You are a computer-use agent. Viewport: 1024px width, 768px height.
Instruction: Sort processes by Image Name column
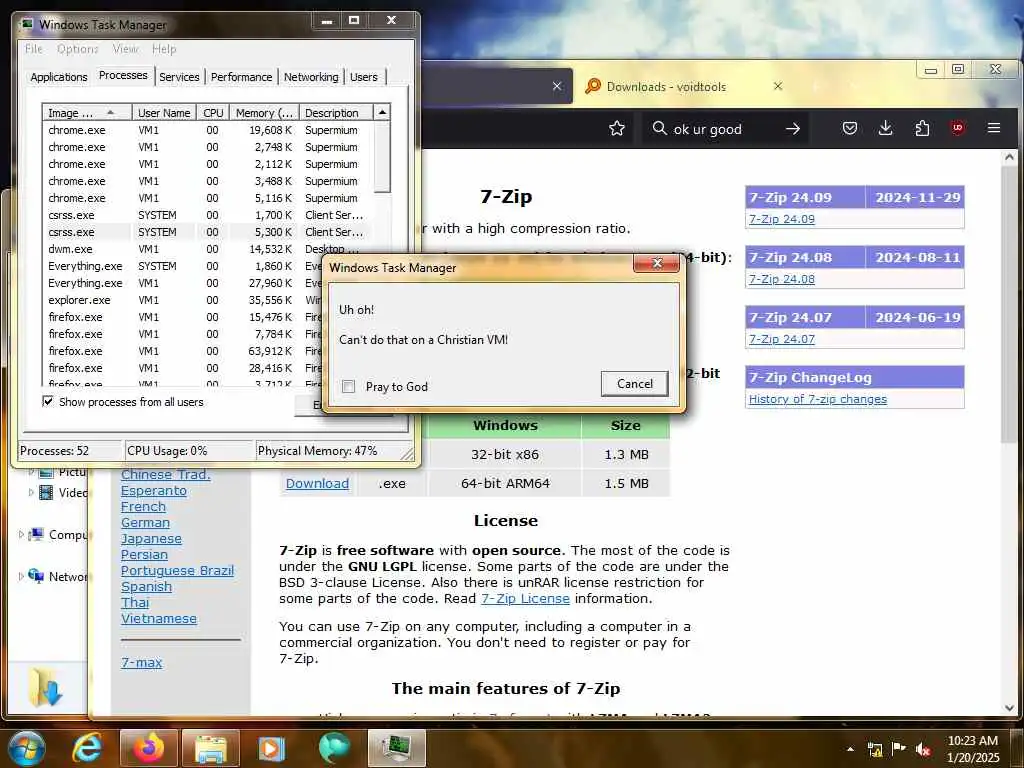pyautogui.click(x=87, y=113)
